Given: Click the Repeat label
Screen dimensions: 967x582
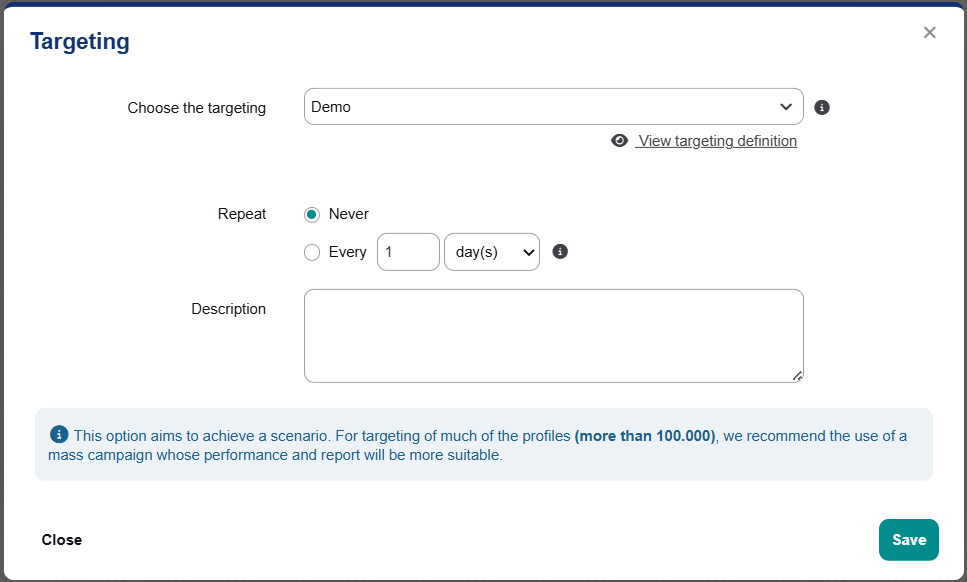Looking at the screenshot, I should click(x=242, y=214).
